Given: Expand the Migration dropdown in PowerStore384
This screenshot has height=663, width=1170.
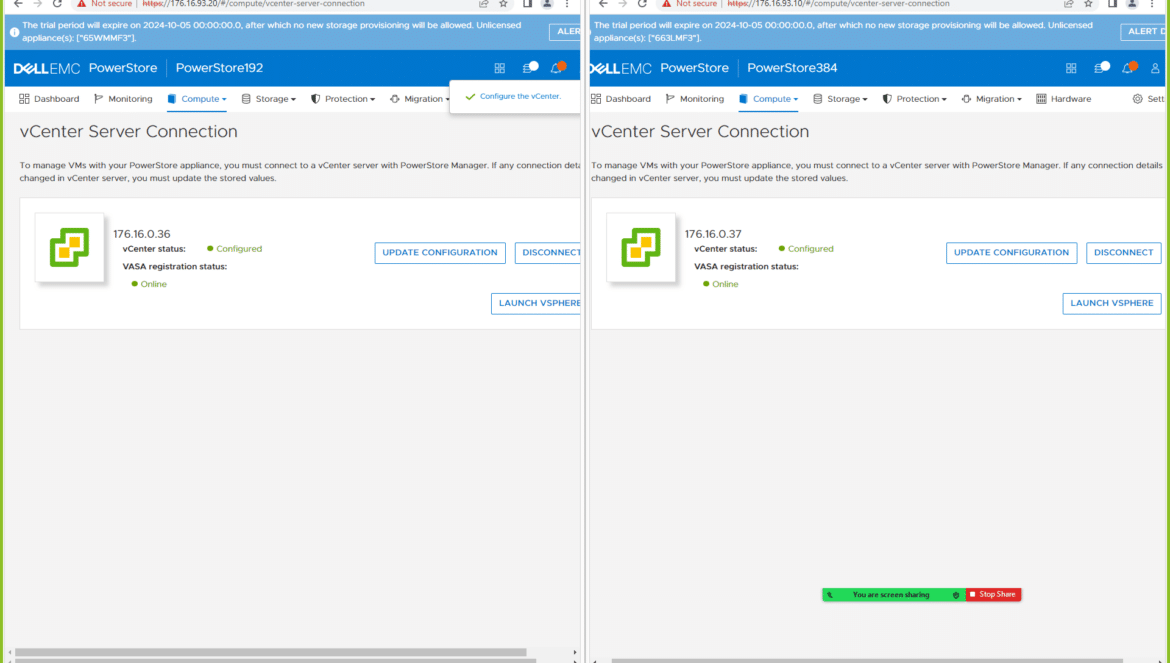Looking at the screenshot, I should [x=992, y=99].
